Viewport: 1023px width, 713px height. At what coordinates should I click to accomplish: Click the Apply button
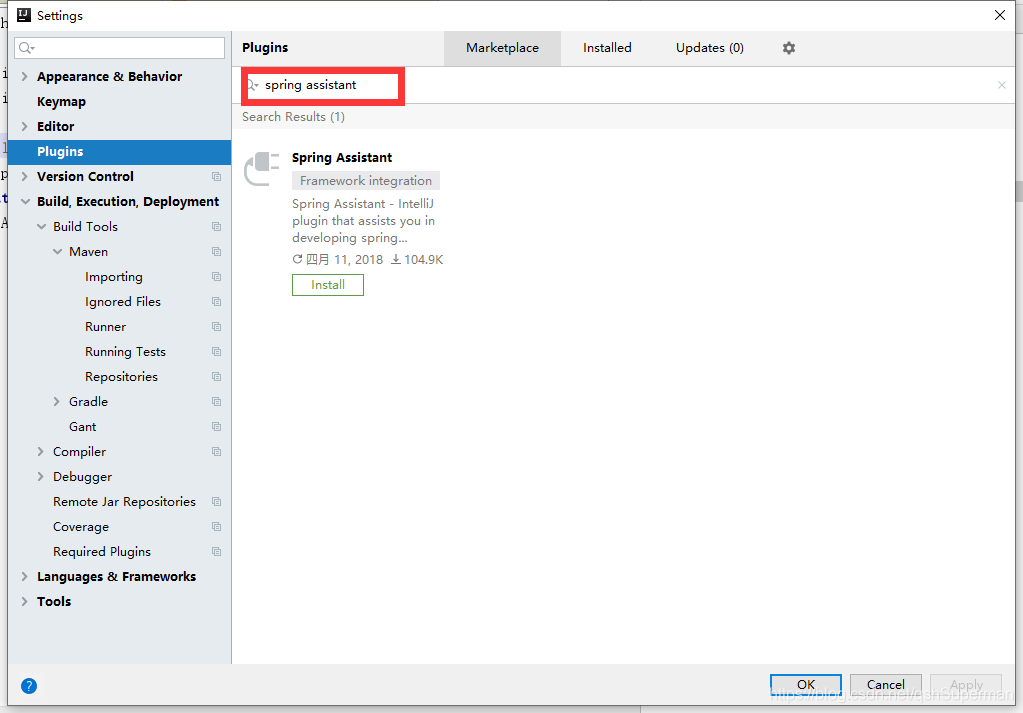click(x=966, y=684)
